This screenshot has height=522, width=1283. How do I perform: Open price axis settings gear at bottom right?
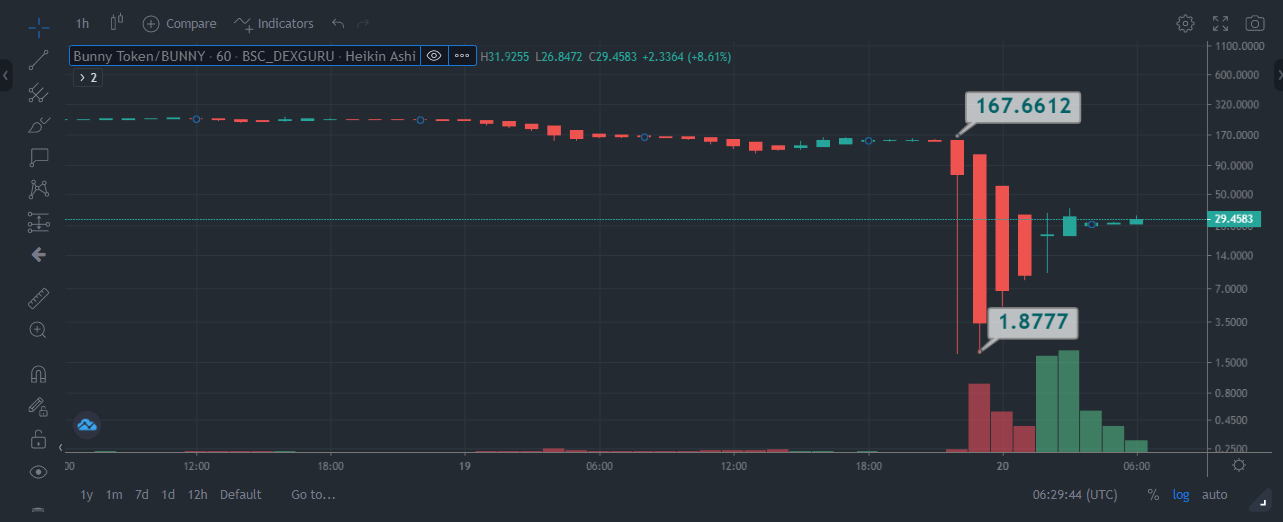1239,465
